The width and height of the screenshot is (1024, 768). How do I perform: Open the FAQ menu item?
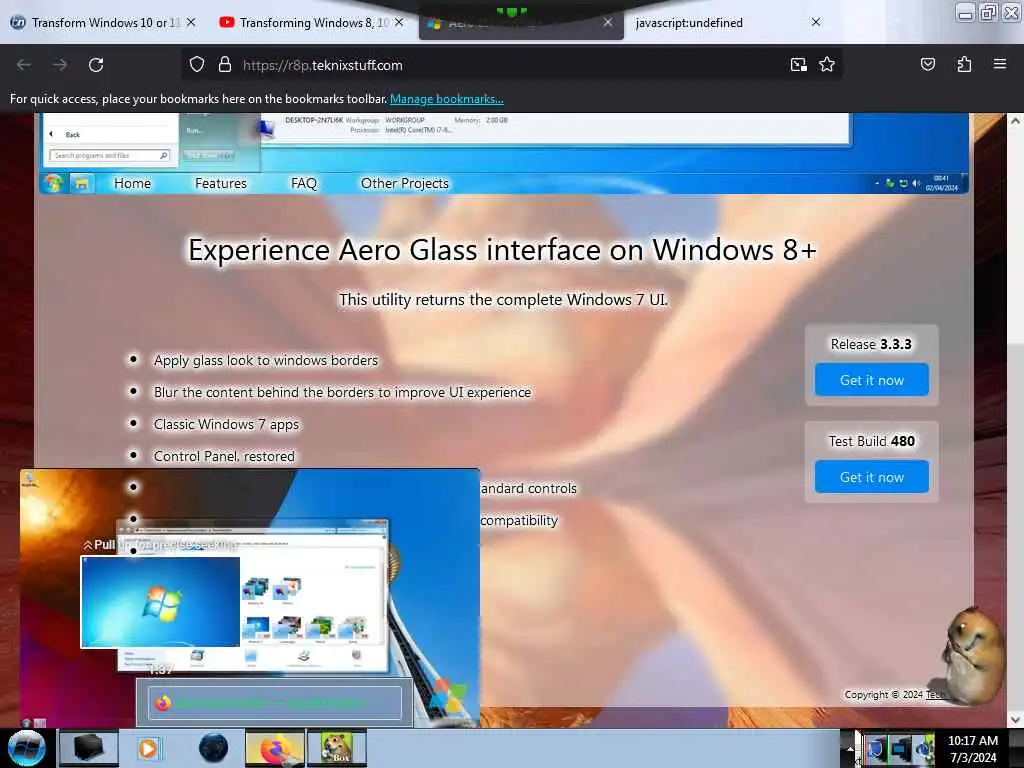[304, 184]
